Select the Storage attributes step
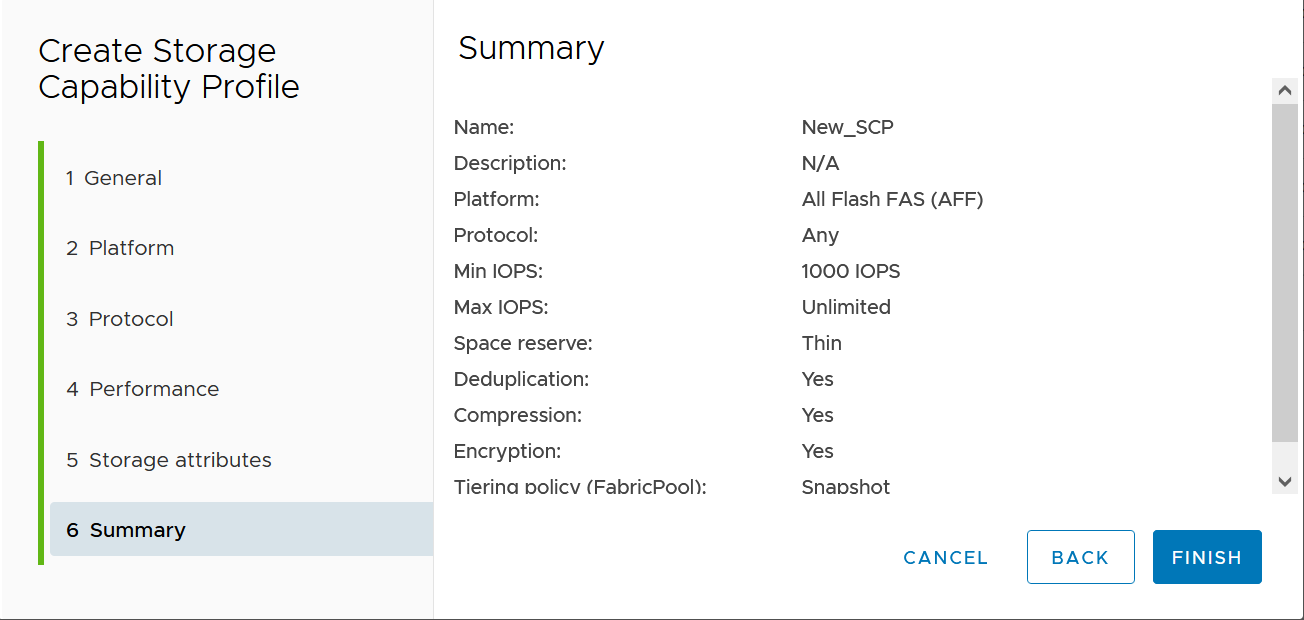 click(x=169, y=460)
